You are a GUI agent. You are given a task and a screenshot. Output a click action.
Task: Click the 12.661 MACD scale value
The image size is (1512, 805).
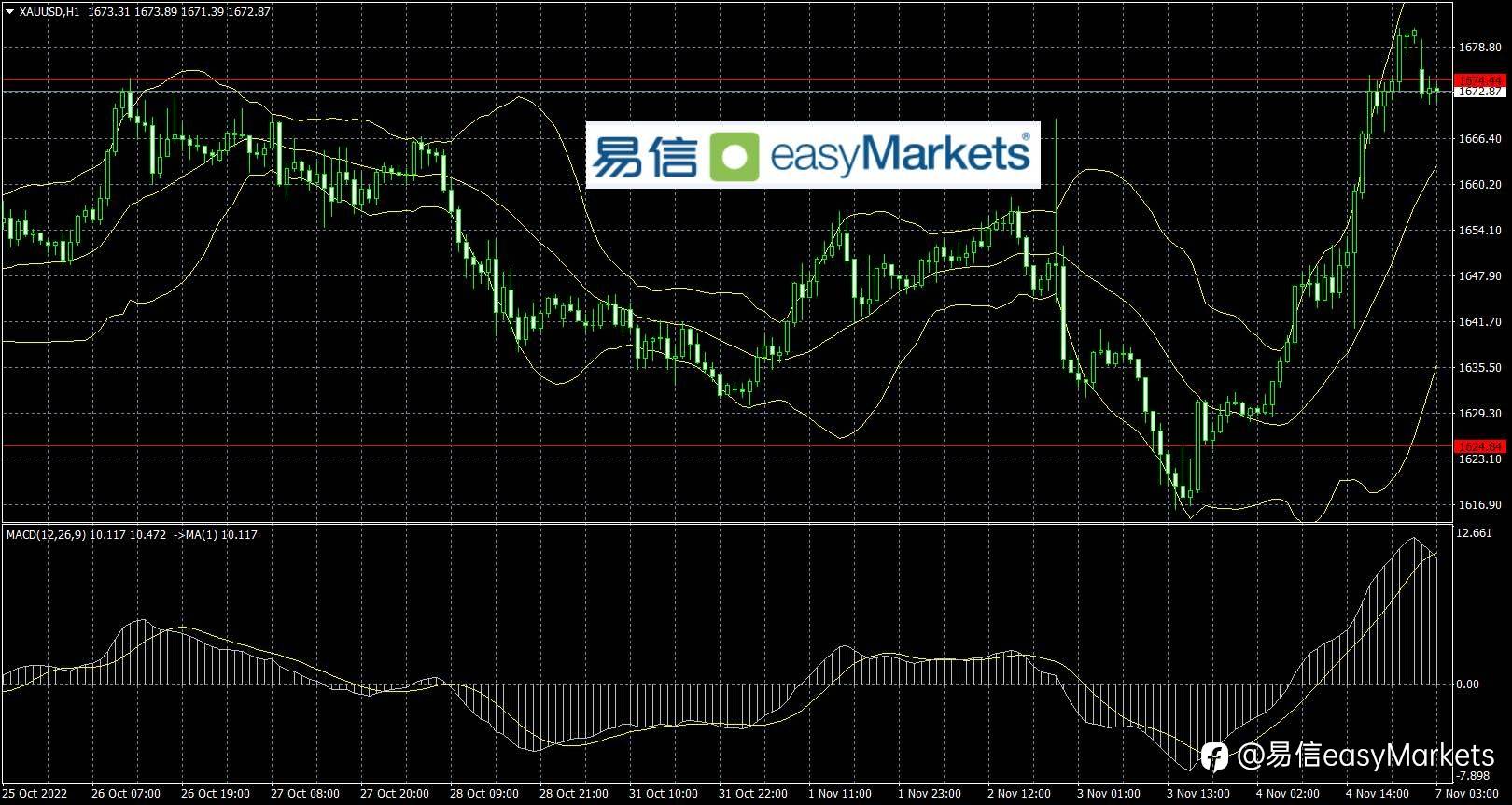point(1476,533)
